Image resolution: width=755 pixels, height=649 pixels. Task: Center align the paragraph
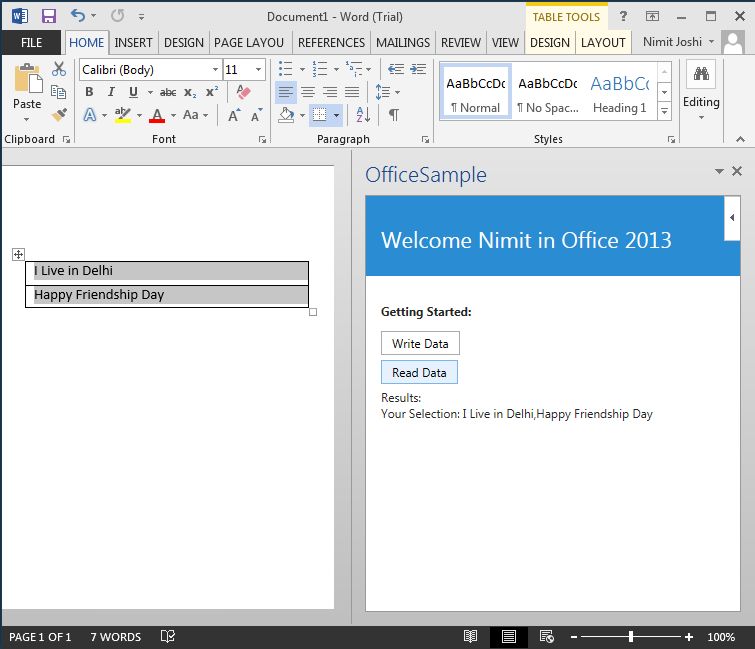point(308,92)
